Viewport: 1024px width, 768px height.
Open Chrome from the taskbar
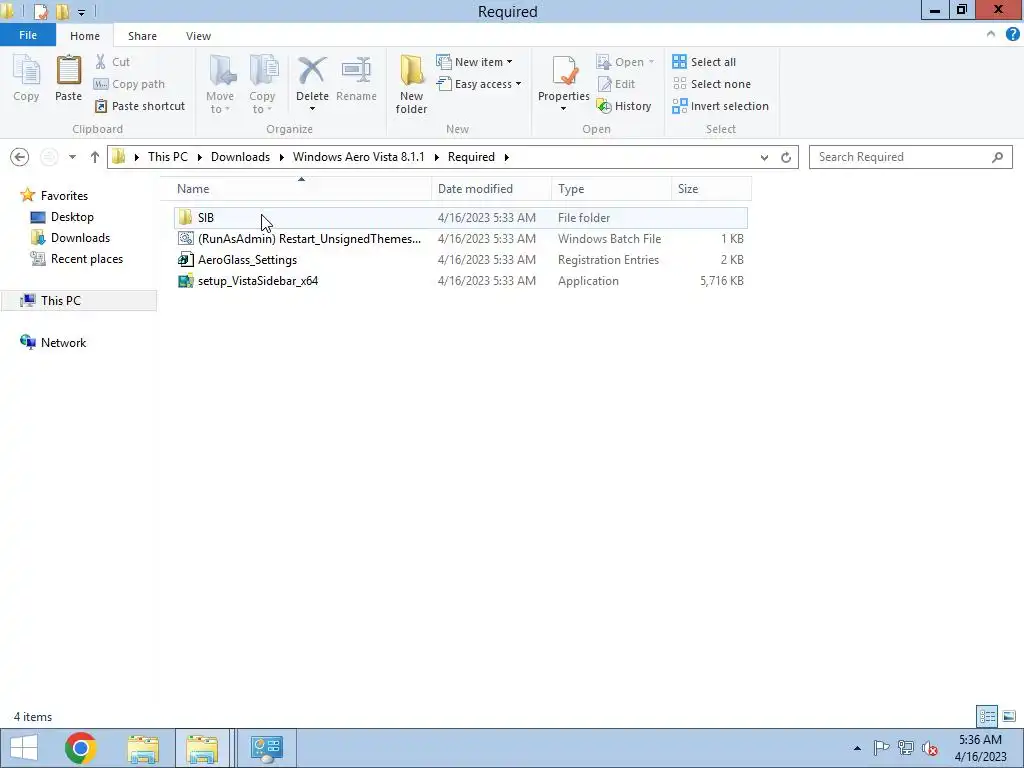[81, 748]
